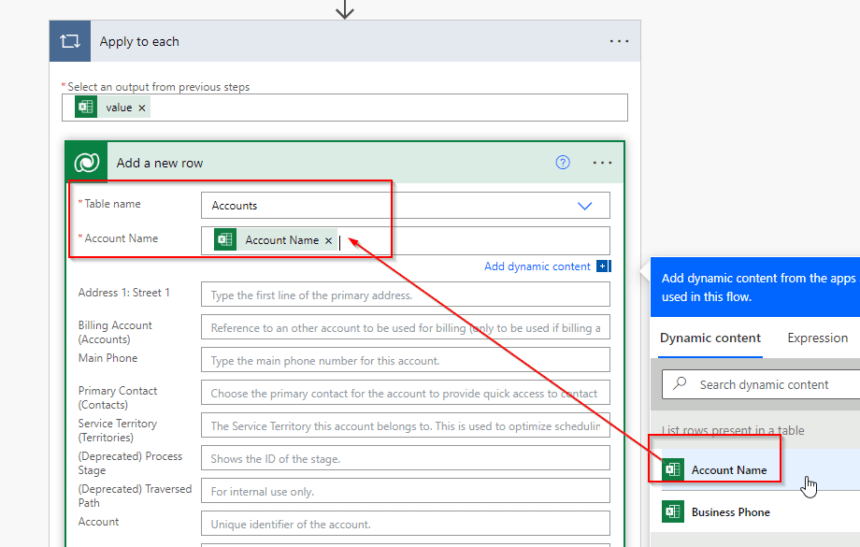
Task: Select Account Name from dynamic content list
Action: pyautogui.click(x=761, y=470)
